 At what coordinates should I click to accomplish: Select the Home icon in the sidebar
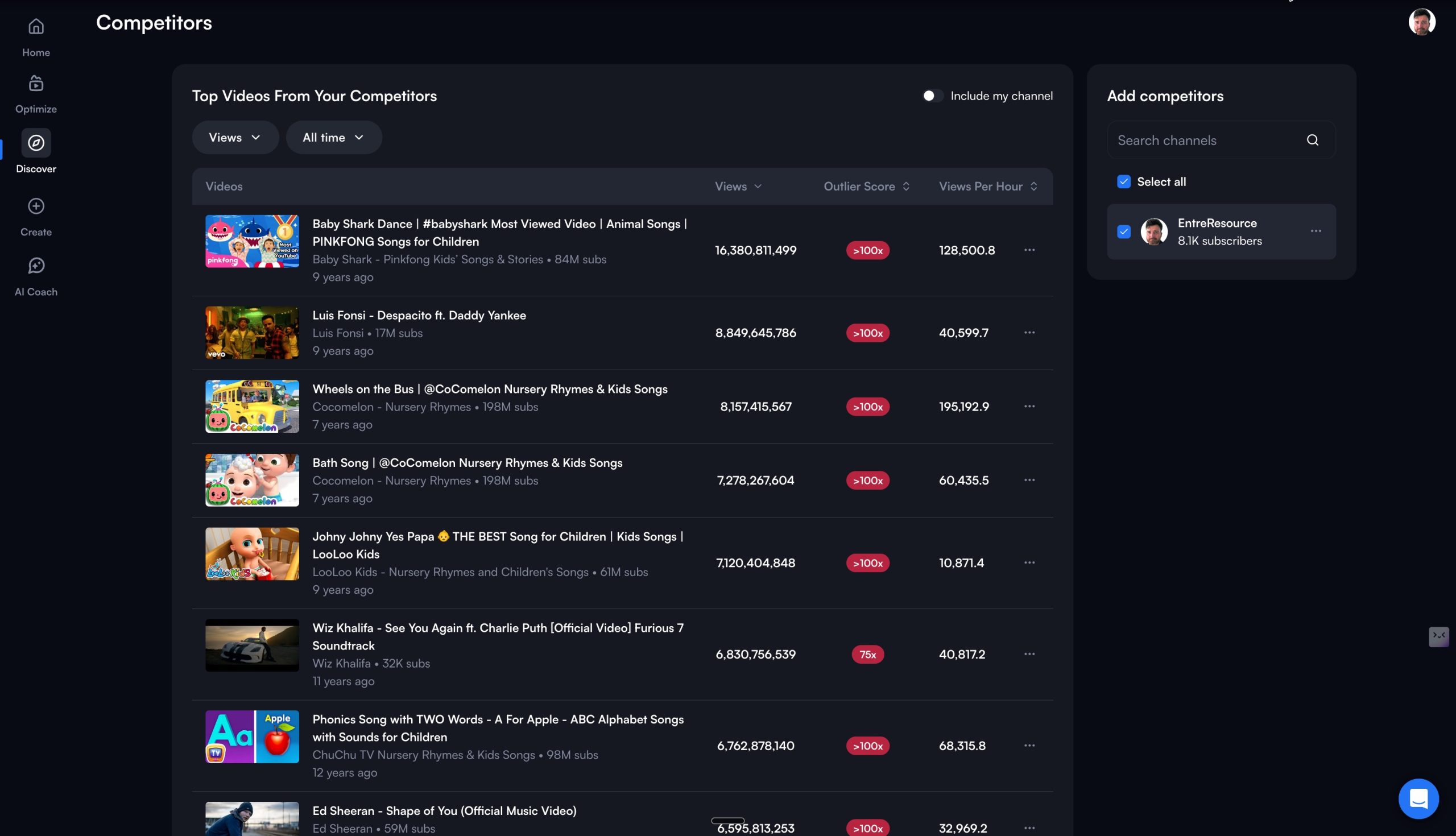36,27
